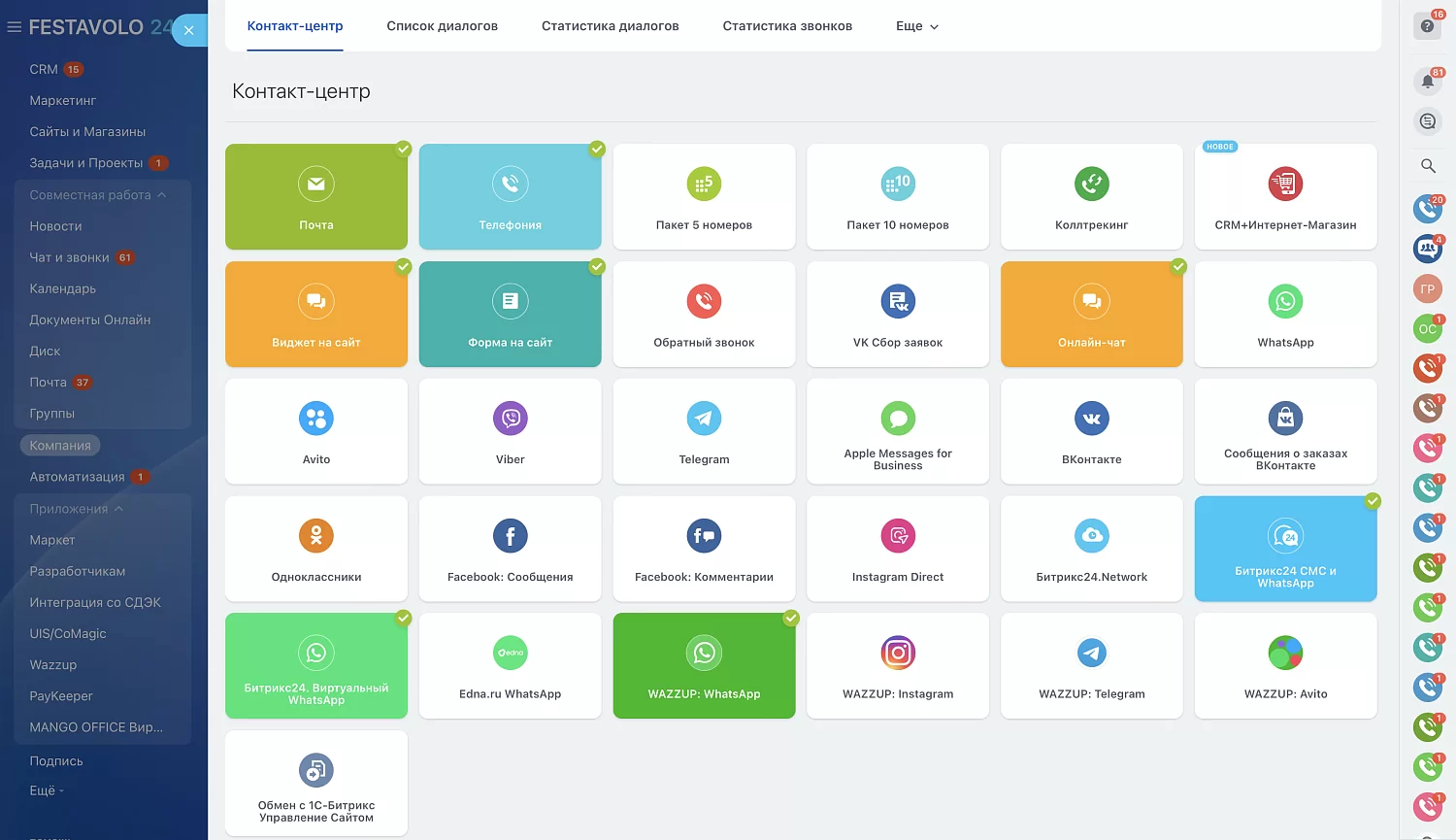Connect the Viber channel tile
This screenshot has width=1456, height=840.
pyautogui.click(x=511, y=431)
